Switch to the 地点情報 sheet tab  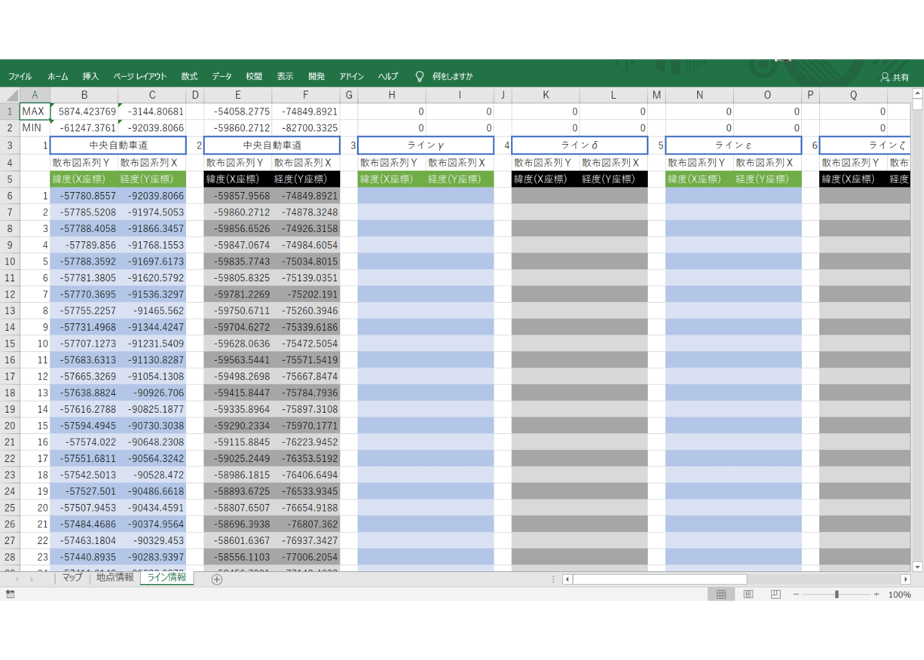pos(115,578)
